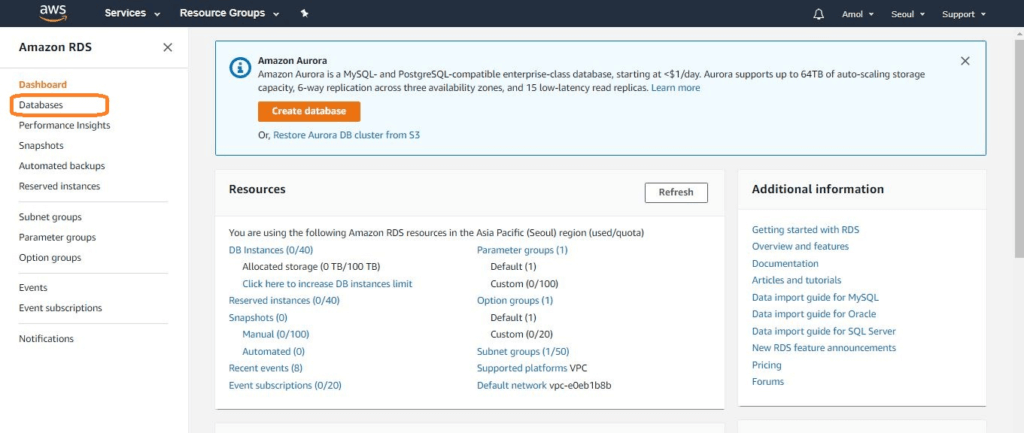The width and height of the screenshot is (1024, 433).
Task: Select Reserved instances in sidebar
Action: pyautogui.click(x=59, y=186)
